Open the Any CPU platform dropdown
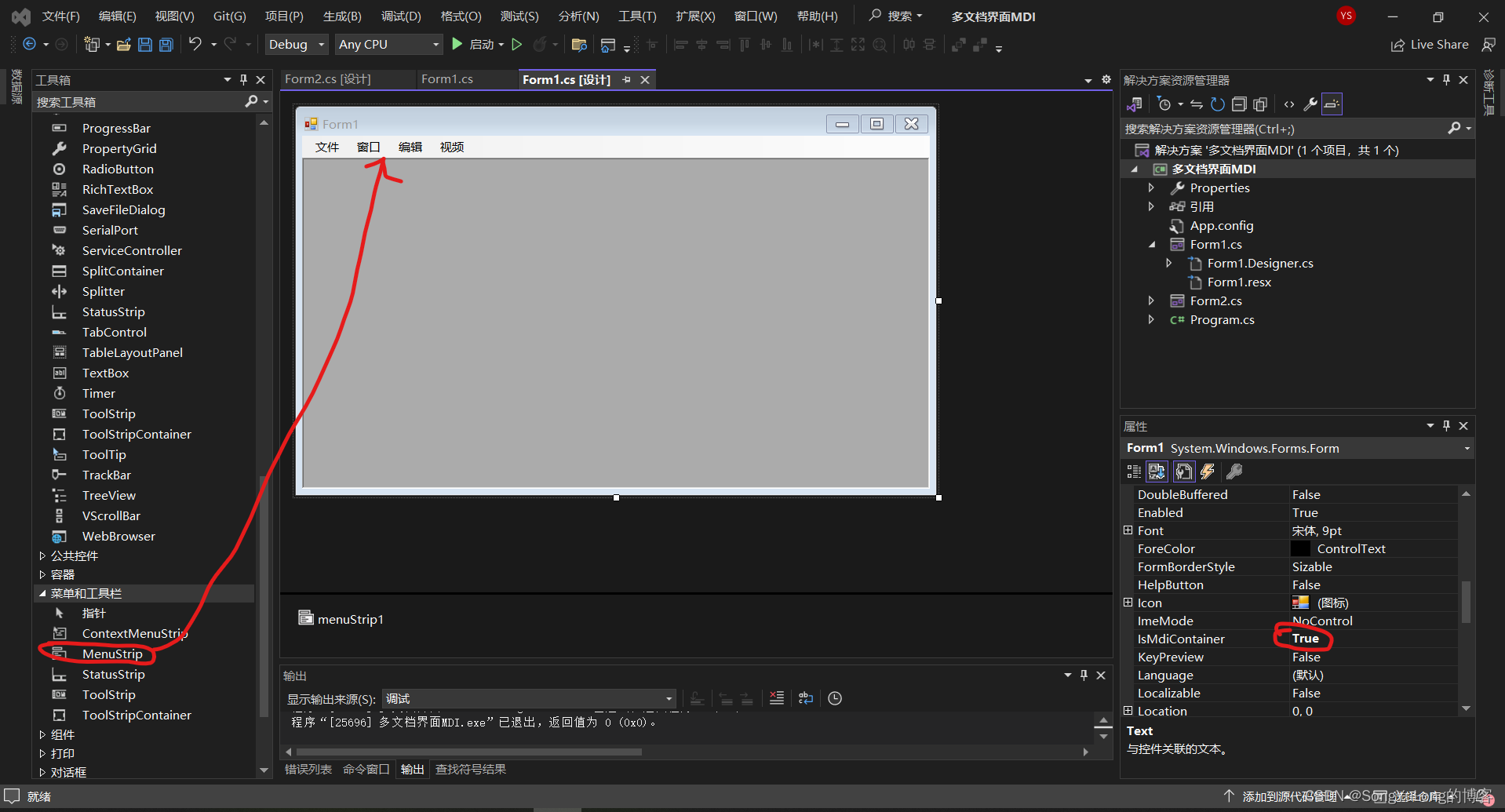Image resolution: width=1505 pixels, height=812 pixels. [x=435, y=44]
